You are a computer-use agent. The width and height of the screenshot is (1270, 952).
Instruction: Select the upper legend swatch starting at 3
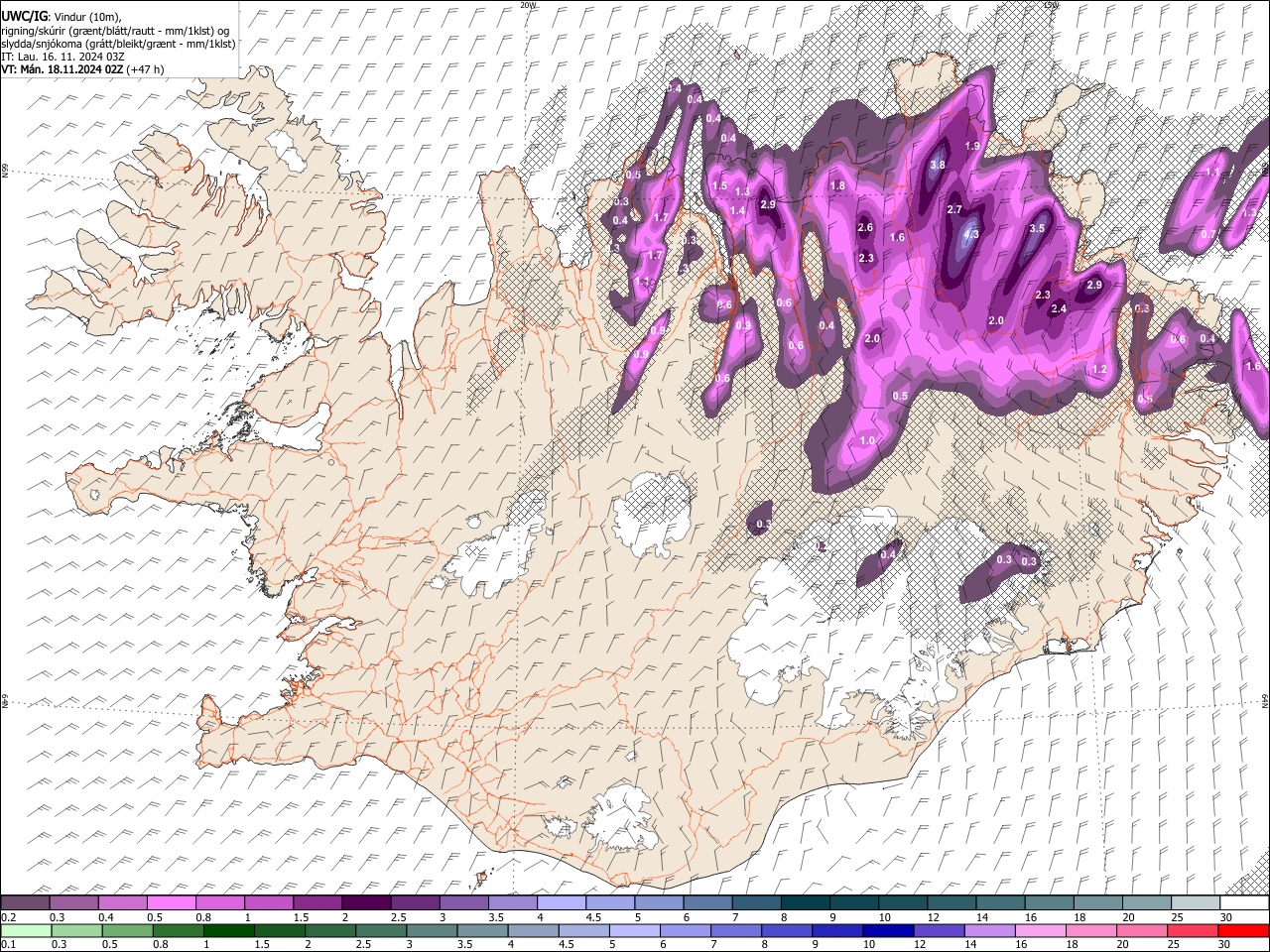(x=464, y=903)
